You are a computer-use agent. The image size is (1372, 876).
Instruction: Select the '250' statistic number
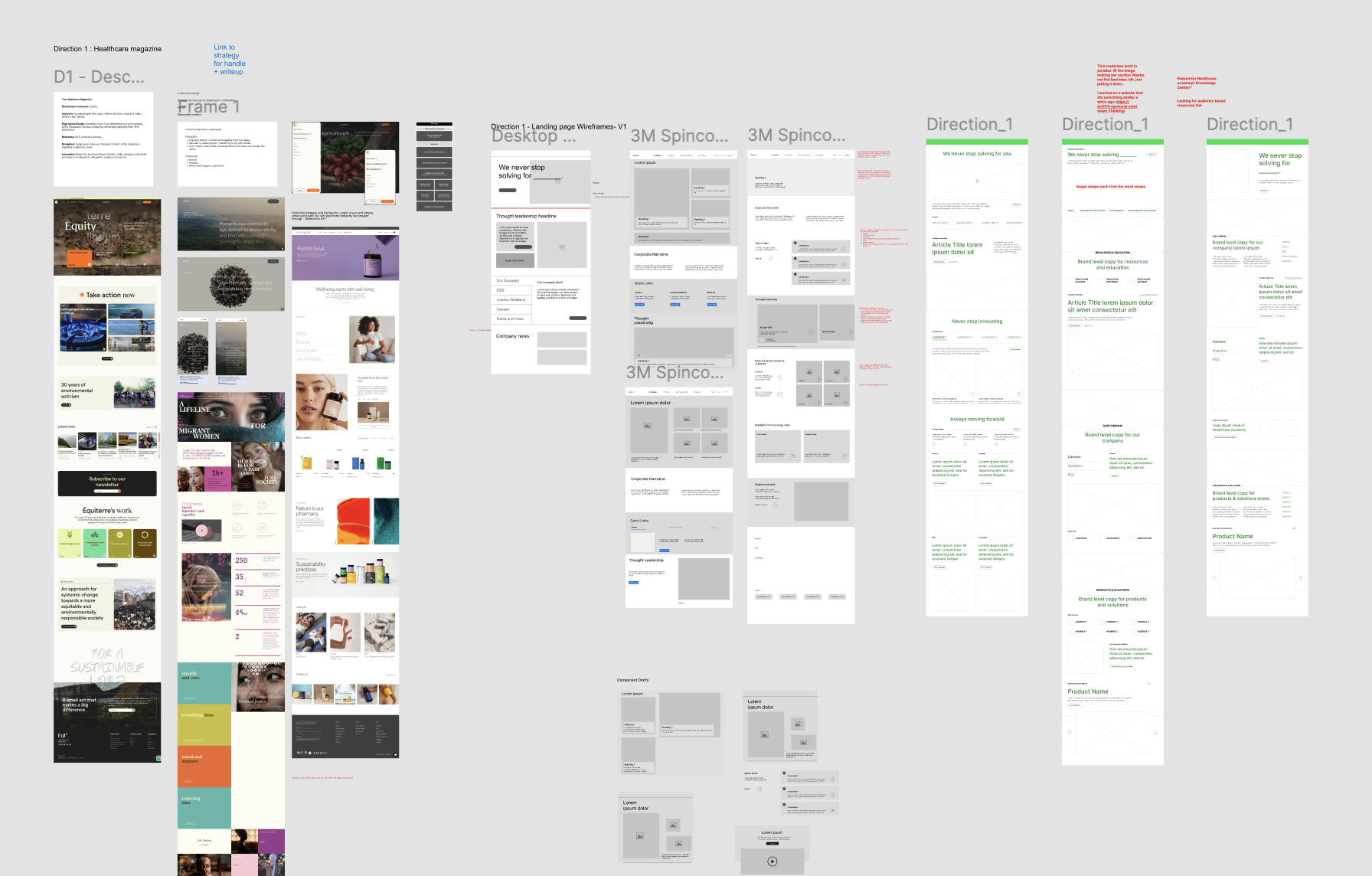click(241, 561)
